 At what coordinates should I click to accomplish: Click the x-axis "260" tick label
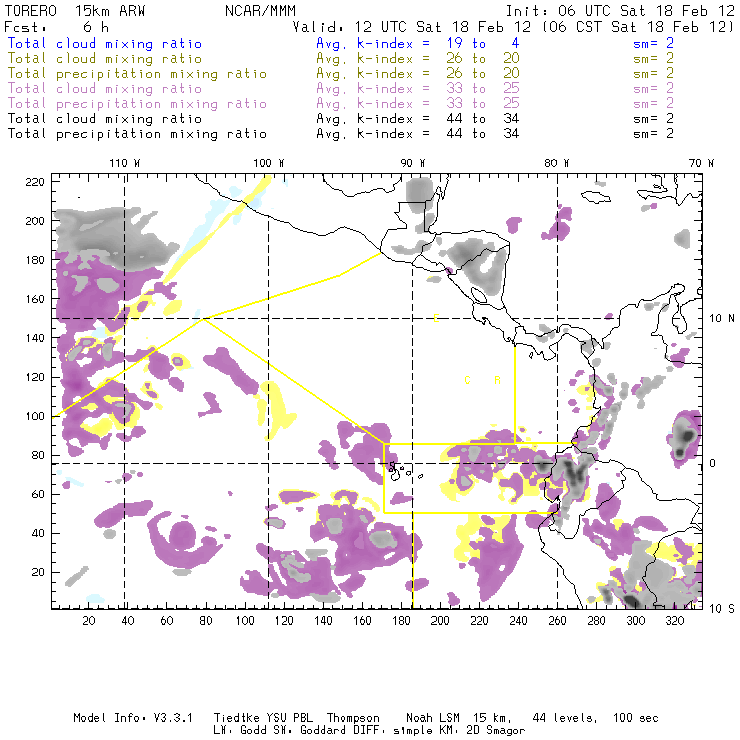(557, 621)
